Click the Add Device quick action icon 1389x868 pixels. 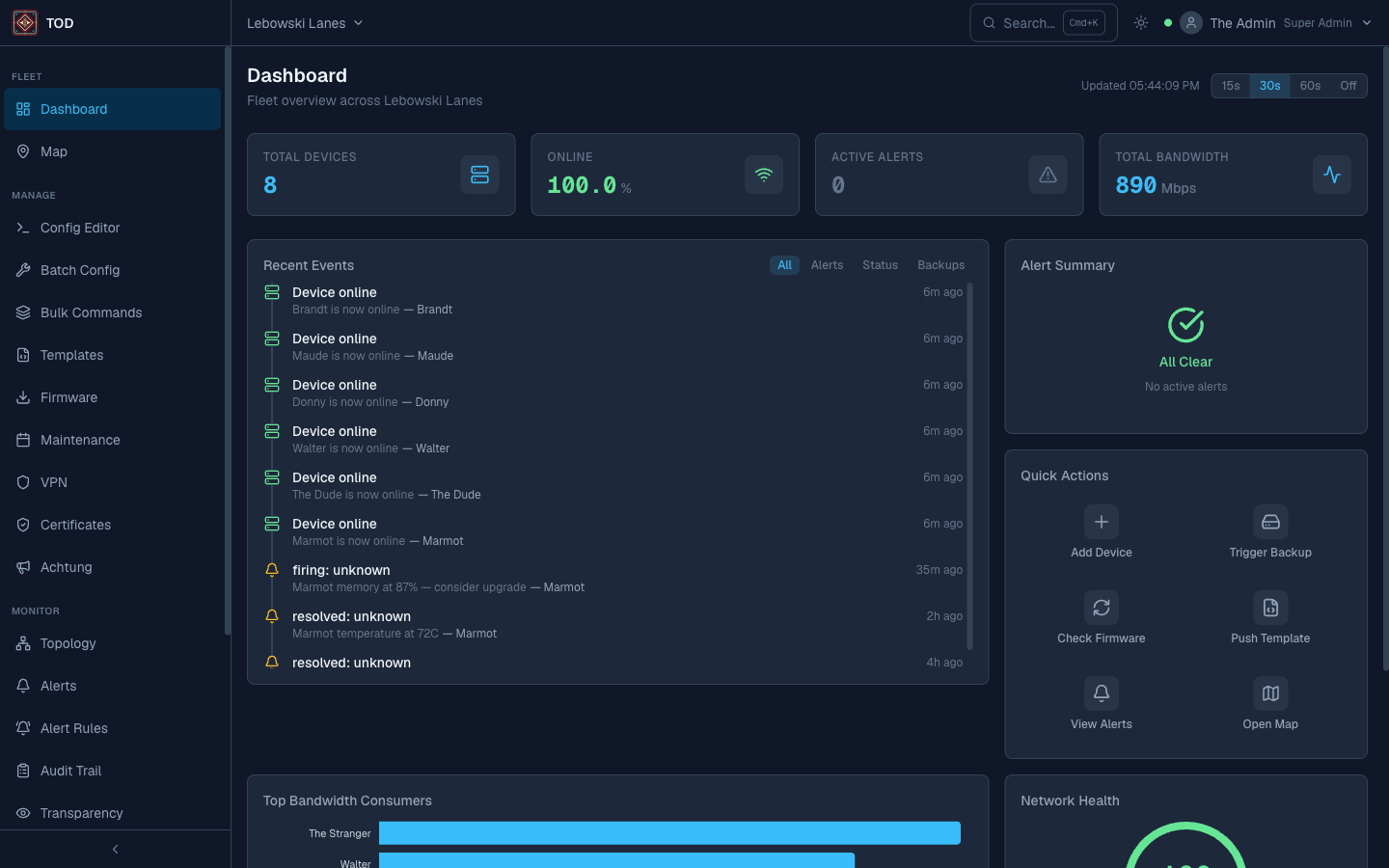(x=1101, y=522)
